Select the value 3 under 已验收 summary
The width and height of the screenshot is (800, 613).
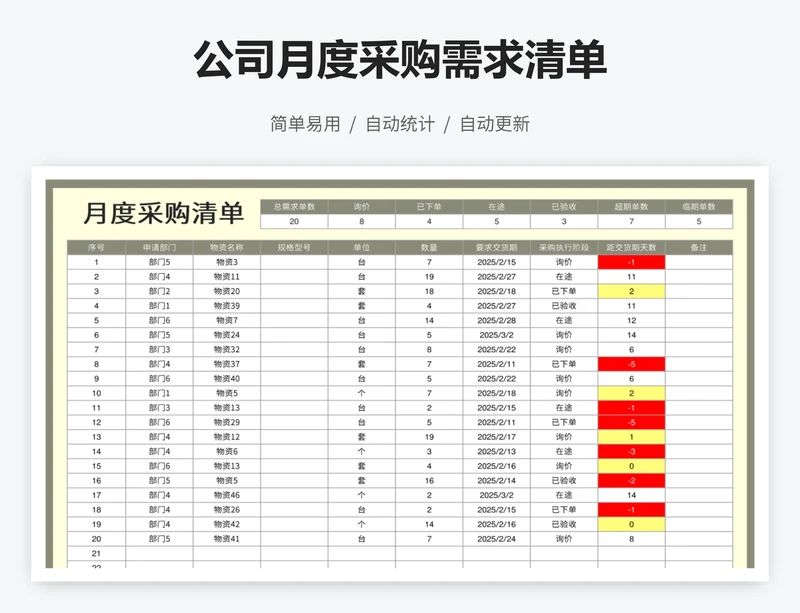click(x=564, y=222)
